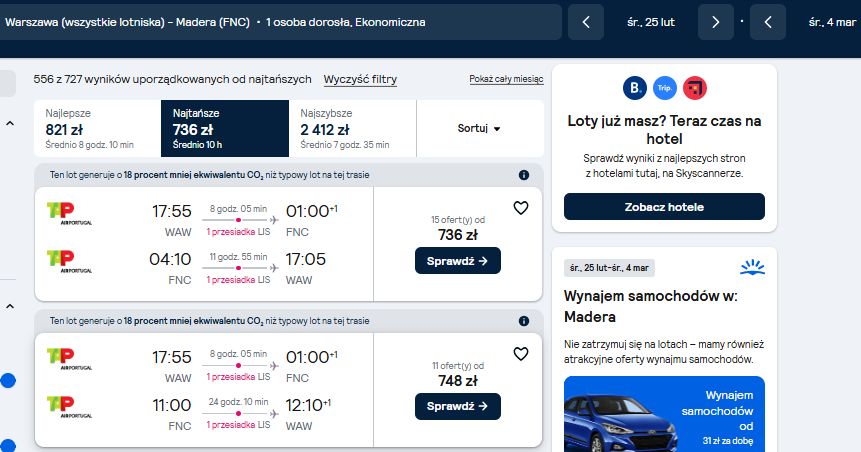The width and height of the screenshot is (861, 452).
Task: Switch to the Najszybsze 2 412 zł tab
Action: [x=353, y=129]
